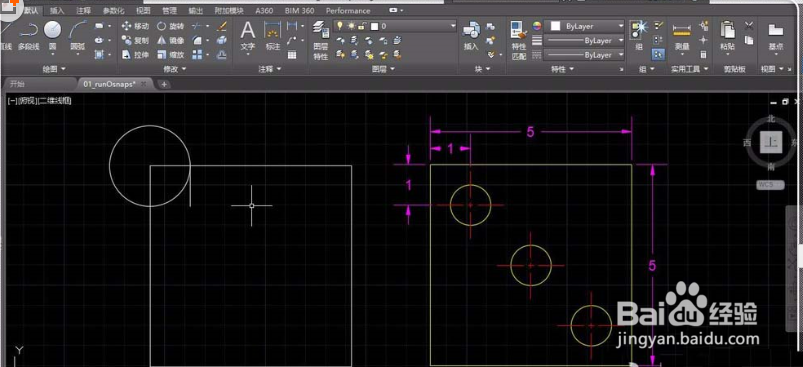Click the trim tool icon

197,26
